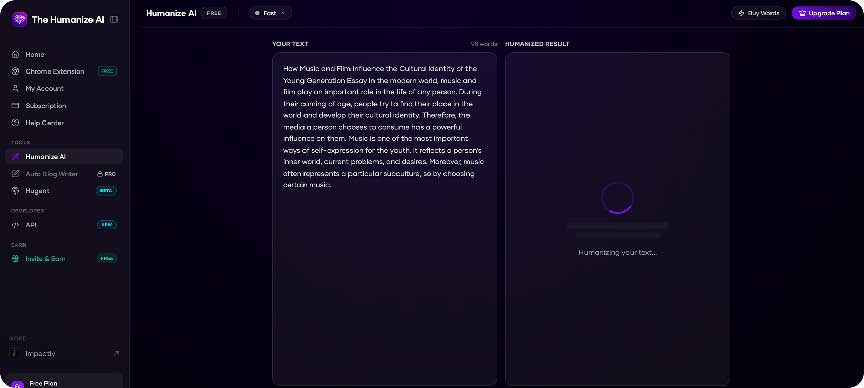Click the Humanize AI brain logo icon

coord(19,19)
